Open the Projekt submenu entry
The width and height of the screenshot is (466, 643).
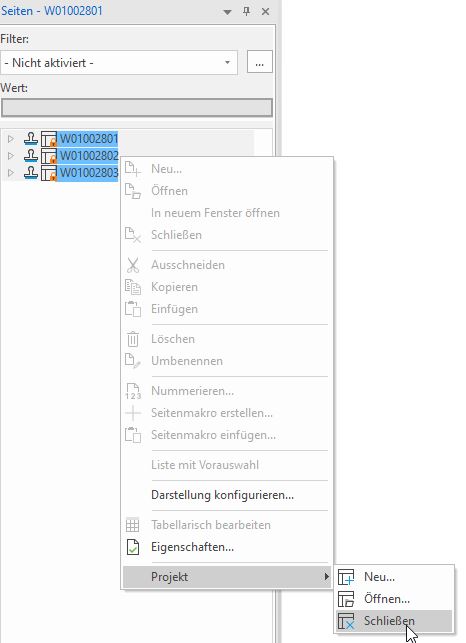point(227,577)
